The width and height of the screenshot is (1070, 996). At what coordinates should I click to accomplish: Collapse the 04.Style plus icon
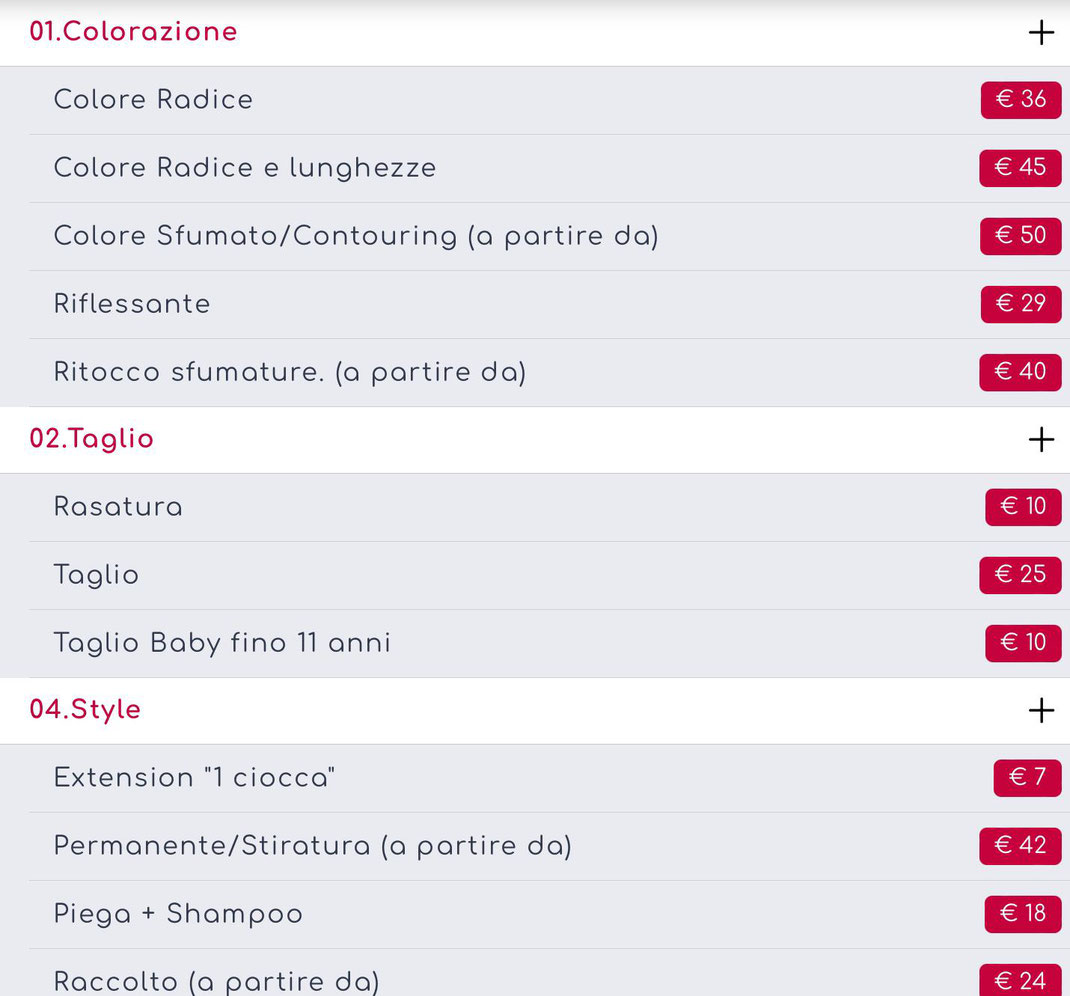coord(1041,710)
